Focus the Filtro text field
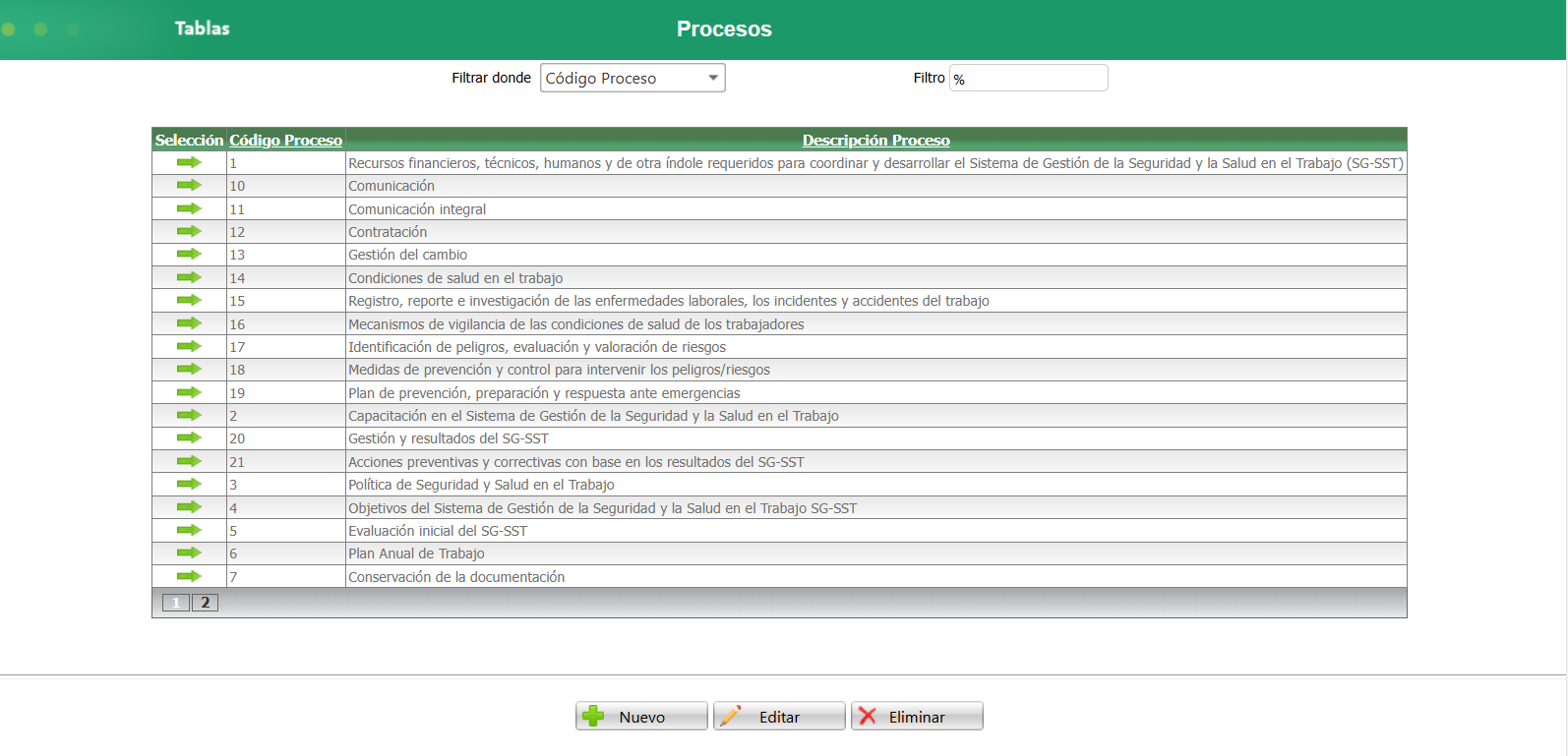Screen dimensions: 1568x756 1028,78
